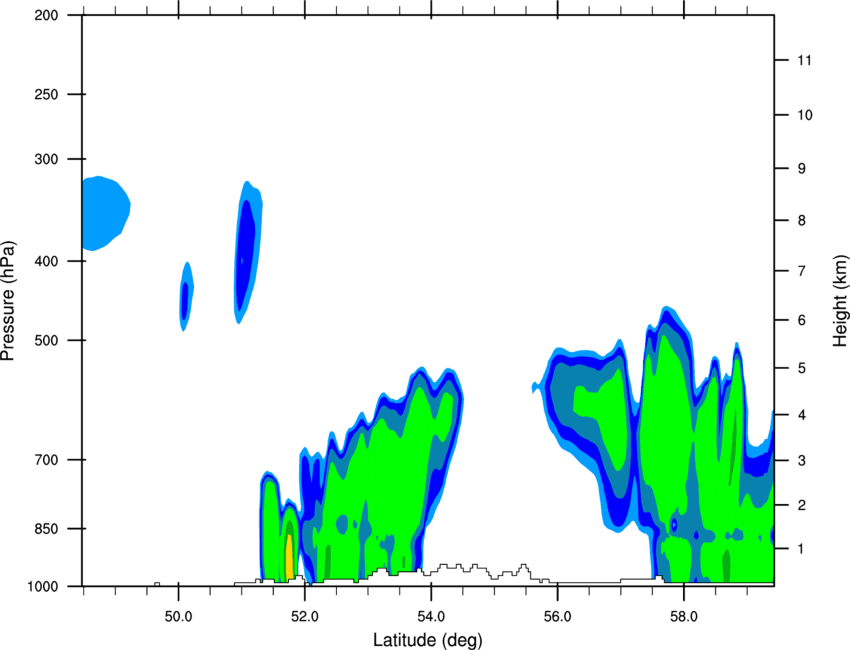Screen dimensions: 850x650
Task: Click the 1 km height label
Action: pos(802,549)
